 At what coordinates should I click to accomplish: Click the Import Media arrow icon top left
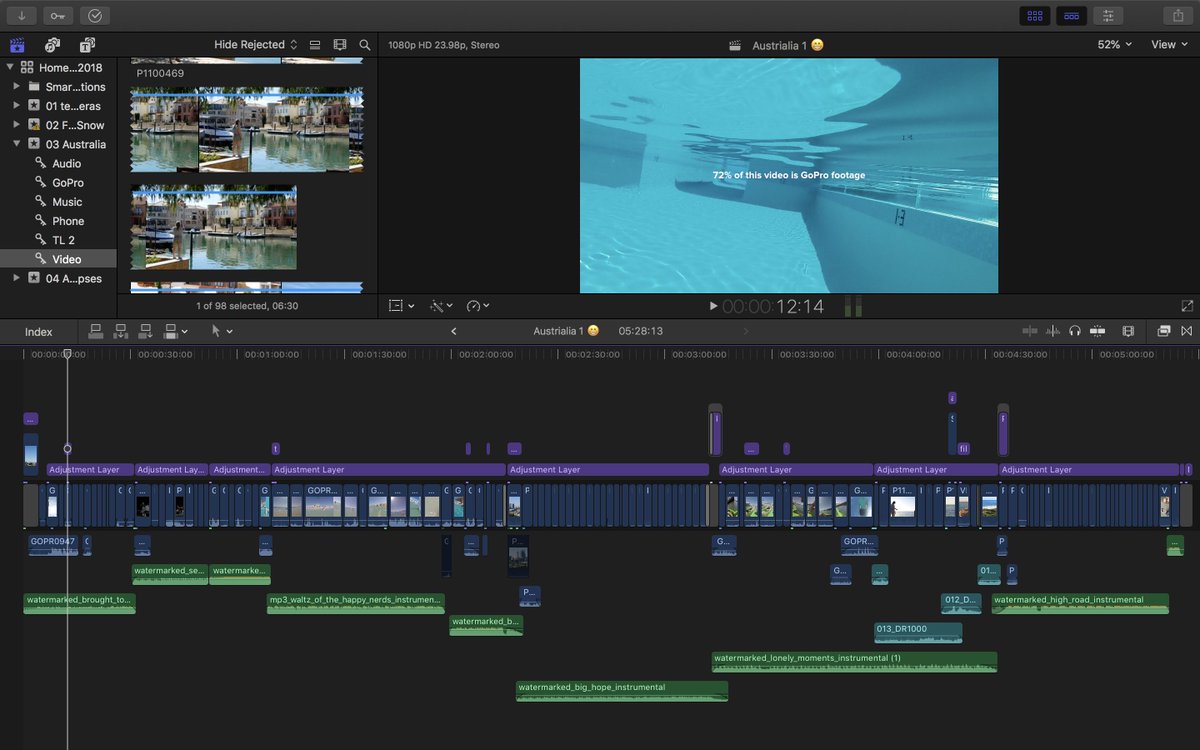21,15
